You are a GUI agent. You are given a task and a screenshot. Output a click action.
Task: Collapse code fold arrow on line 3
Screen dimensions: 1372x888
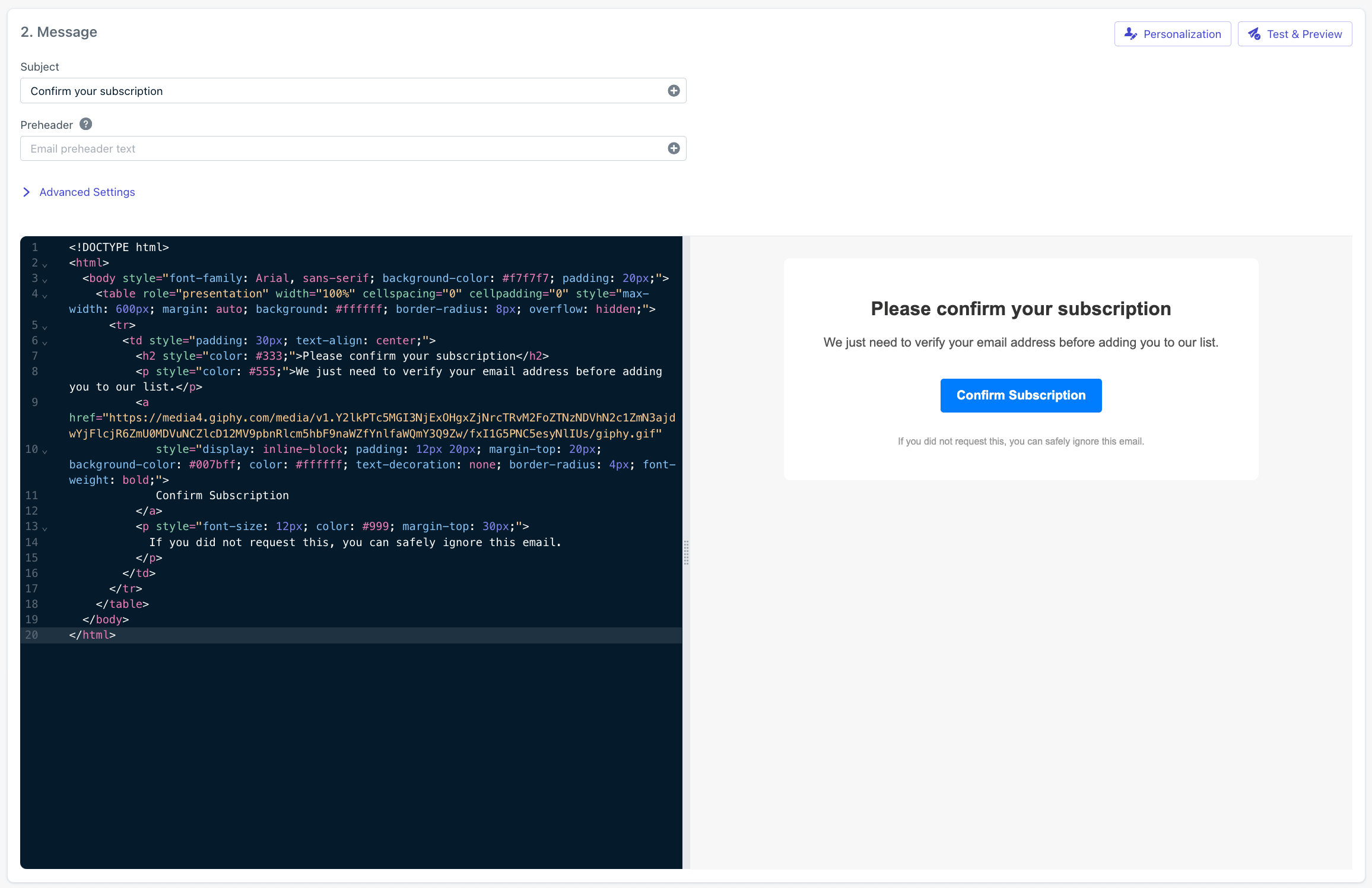[45, 279]
